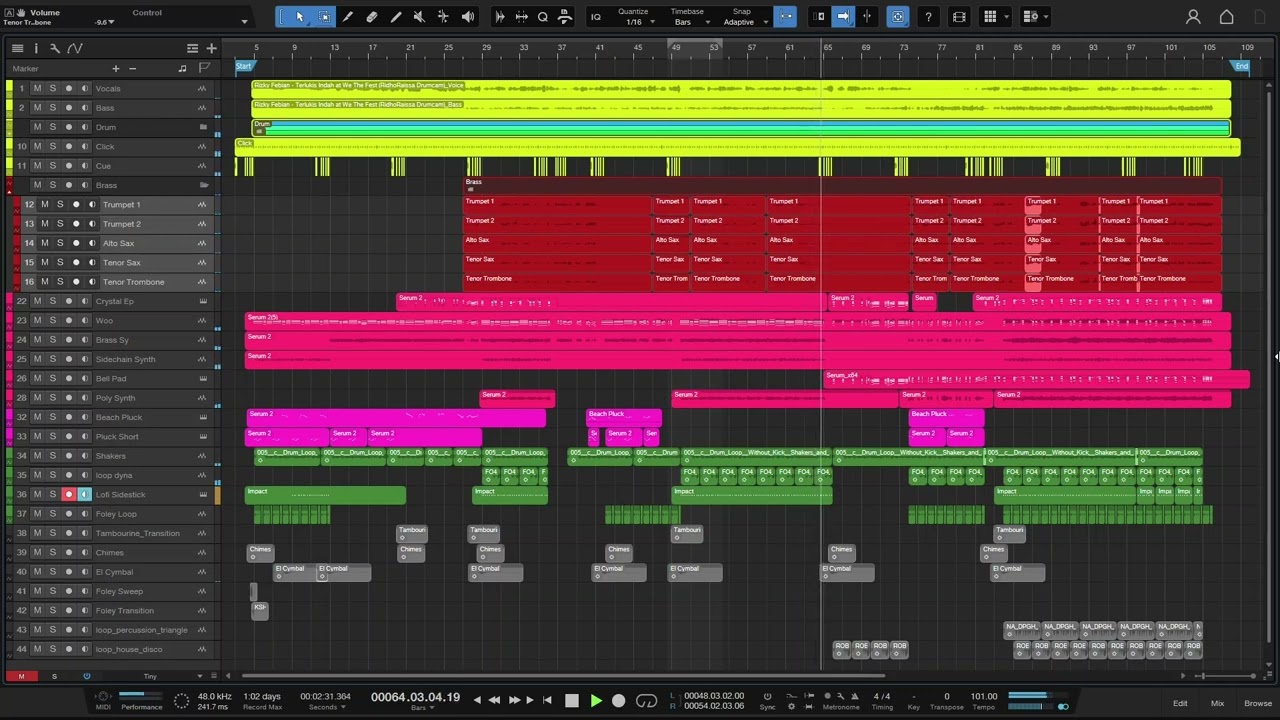The height and width of the screenshot is (720, 1280).
Task: Select the Listen speaker tool
Action: pyautogui.click(x=468, y=16)
